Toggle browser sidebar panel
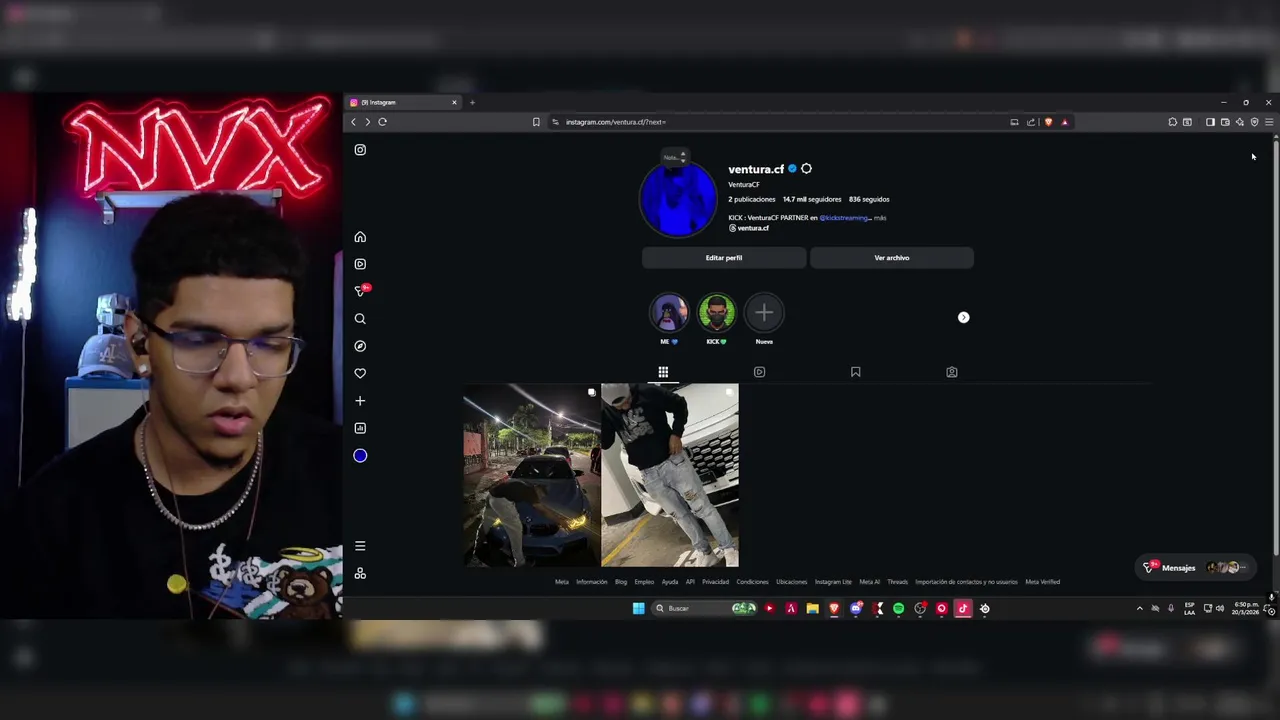This screenshot has height=720, width=1280. tap(1210, 122)
